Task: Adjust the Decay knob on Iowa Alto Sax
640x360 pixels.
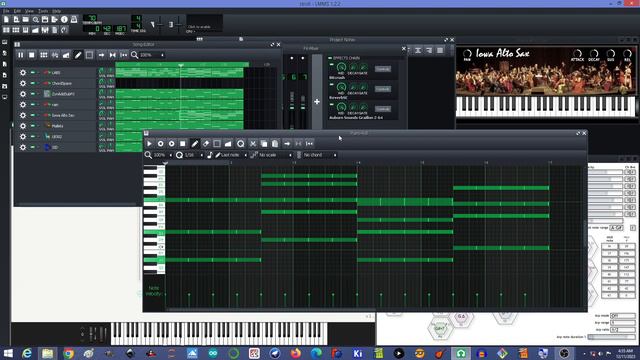Action: coord(594,53)
